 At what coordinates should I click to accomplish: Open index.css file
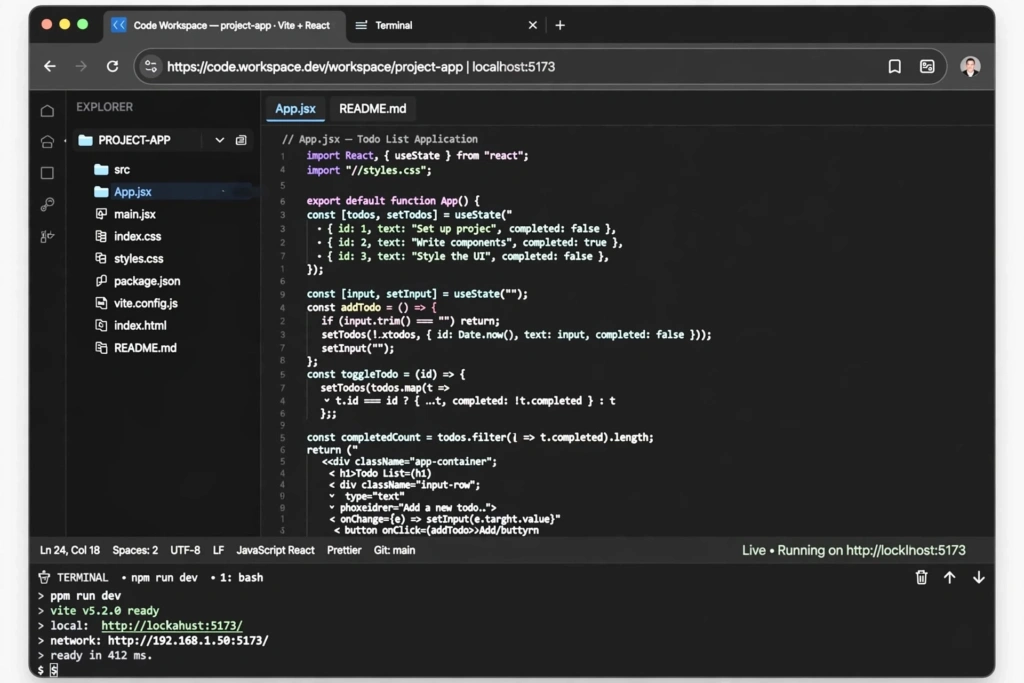[x=137, y=236]
